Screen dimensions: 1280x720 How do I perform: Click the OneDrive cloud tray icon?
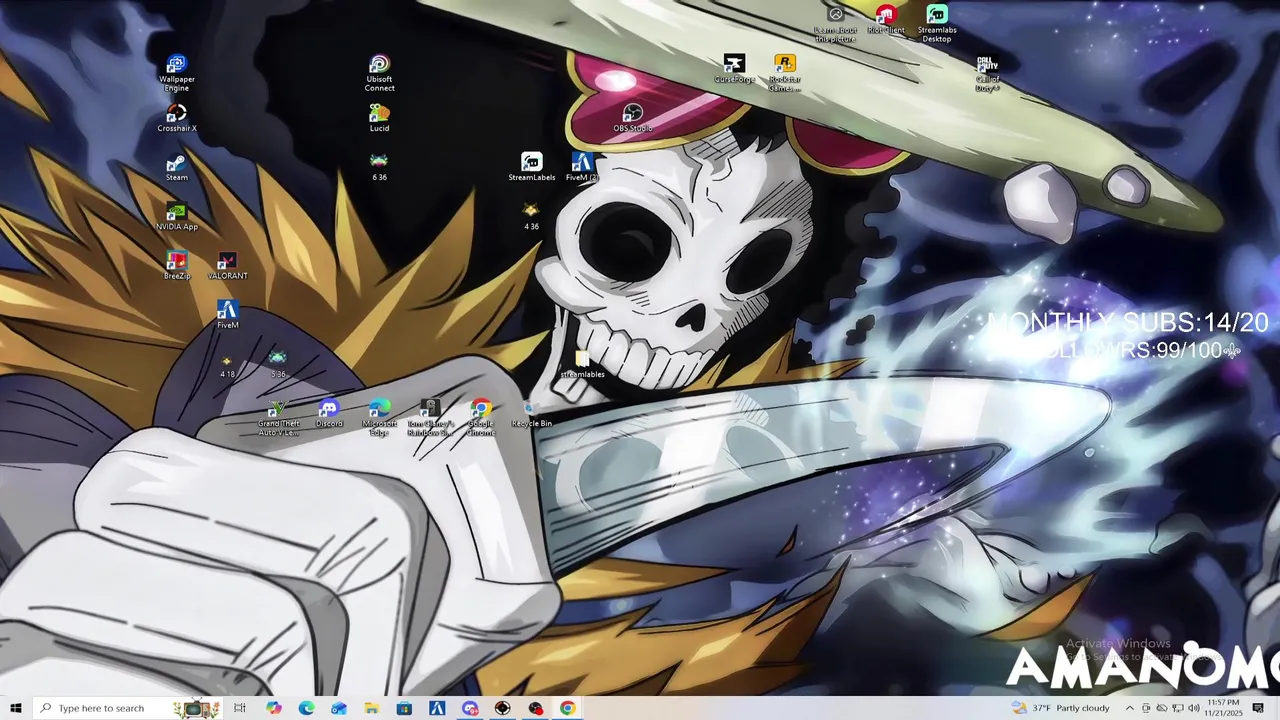tap(1162, 708)
